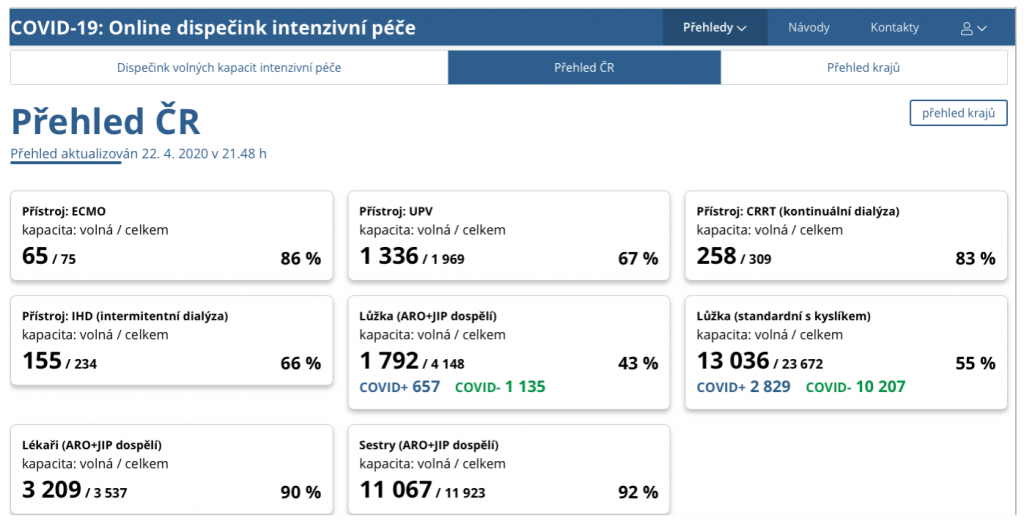Open the Přístroj: UPV capacity card

pos(508,237)
